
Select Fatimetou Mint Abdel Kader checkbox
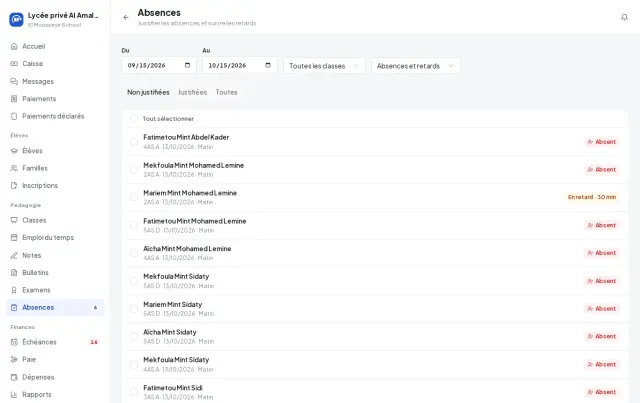coord(134,142)
